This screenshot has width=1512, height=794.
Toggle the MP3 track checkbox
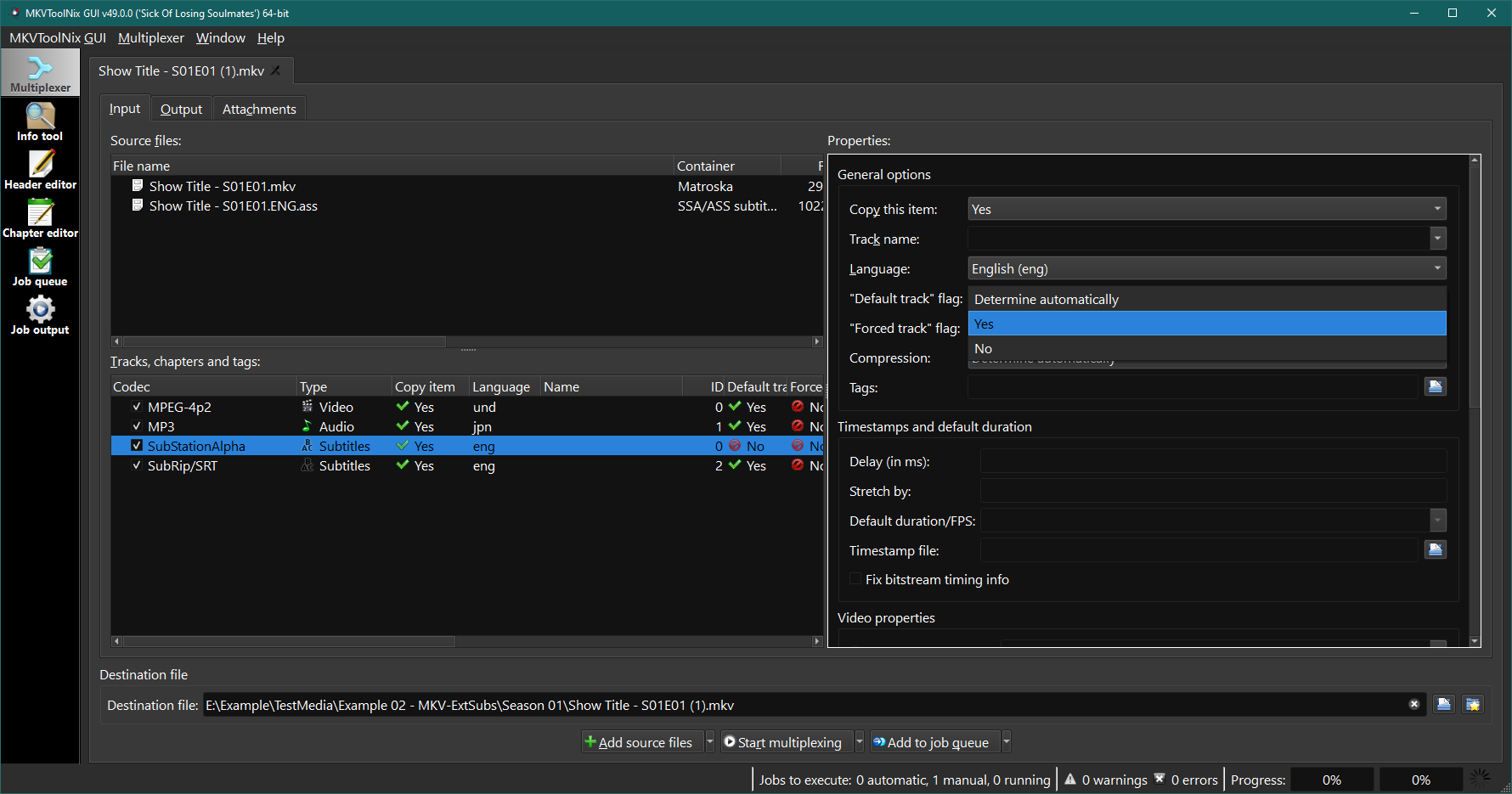[x=136, y=425]
